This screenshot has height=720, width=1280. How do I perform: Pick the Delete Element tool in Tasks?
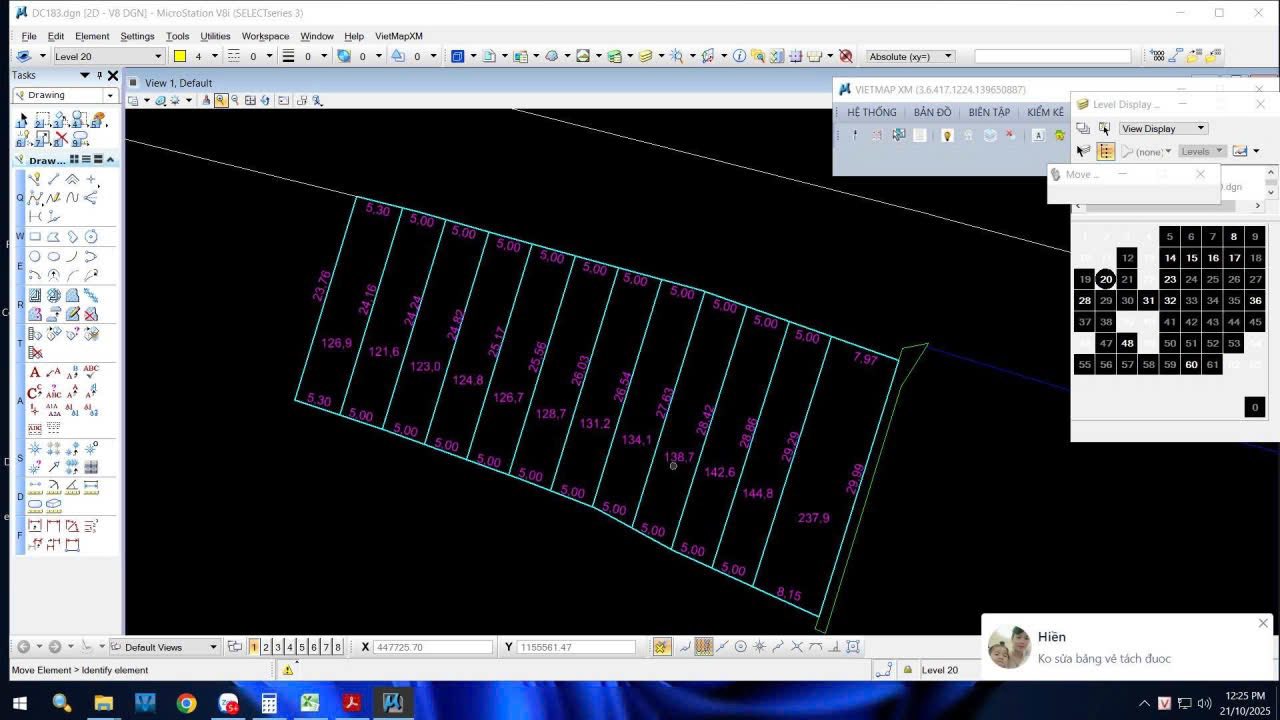tap(61, 138)
